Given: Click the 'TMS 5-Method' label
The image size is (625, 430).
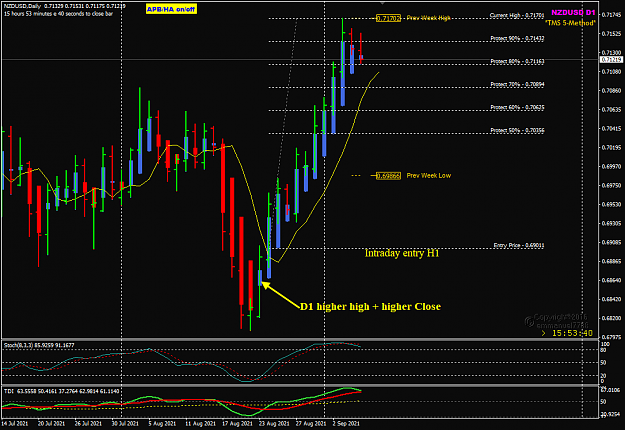Looking at the screenshot, I should (570, 23).
